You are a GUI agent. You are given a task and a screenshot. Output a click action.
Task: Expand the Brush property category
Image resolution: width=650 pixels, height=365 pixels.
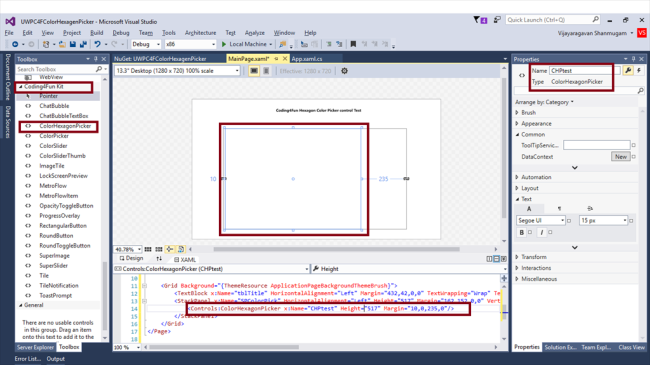tap(529, 112)
